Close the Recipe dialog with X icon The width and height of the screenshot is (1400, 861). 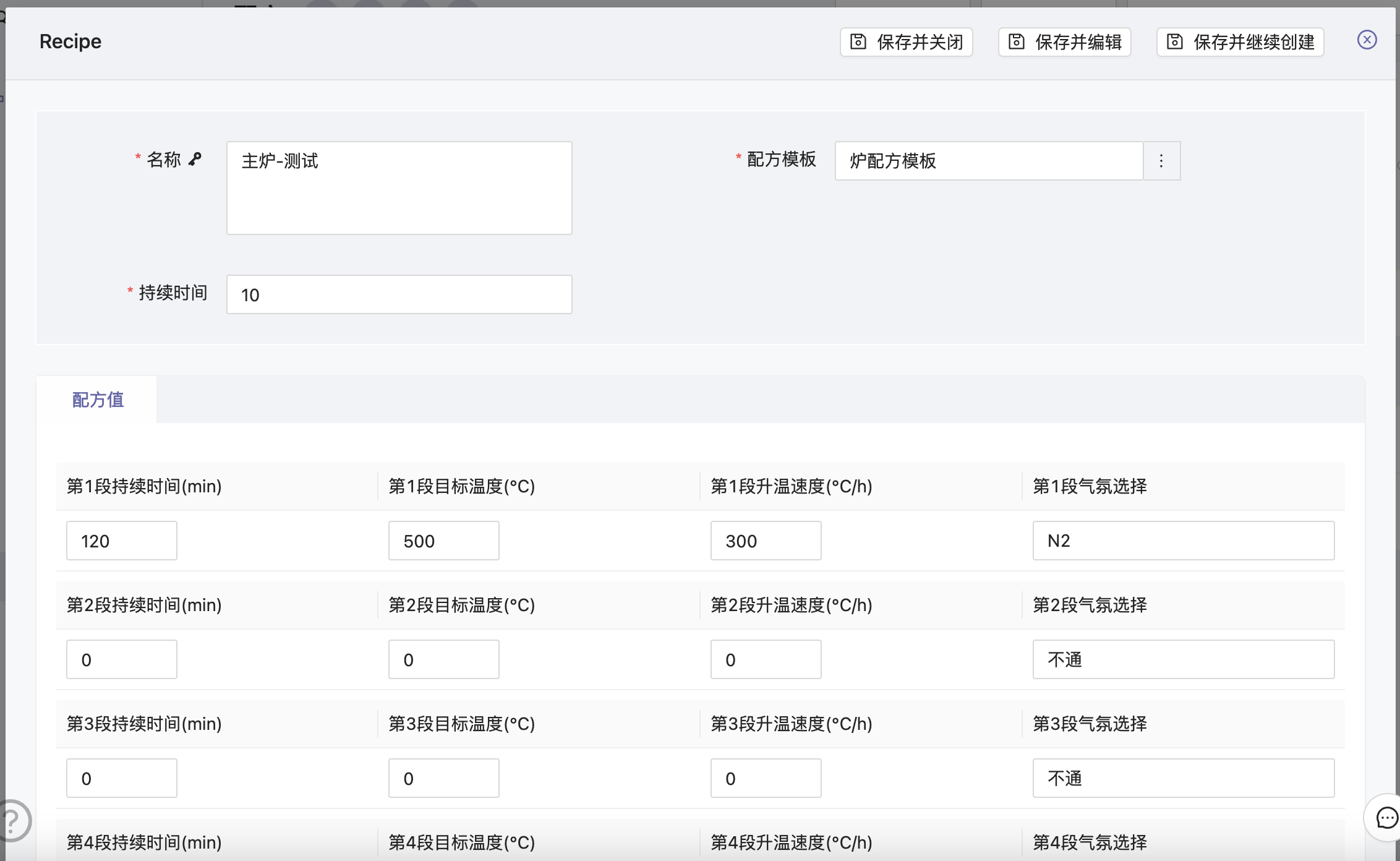(1367, 40)
